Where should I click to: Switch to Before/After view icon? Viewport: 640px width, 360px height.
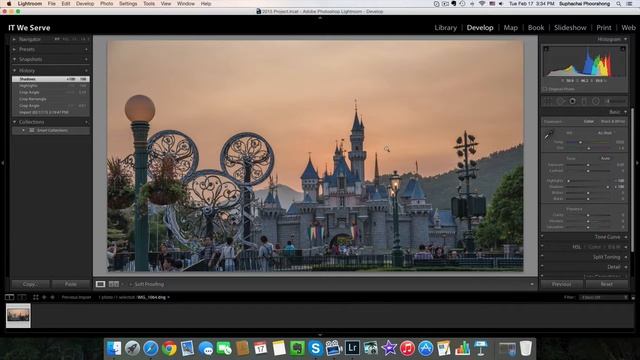click(114, 284)
